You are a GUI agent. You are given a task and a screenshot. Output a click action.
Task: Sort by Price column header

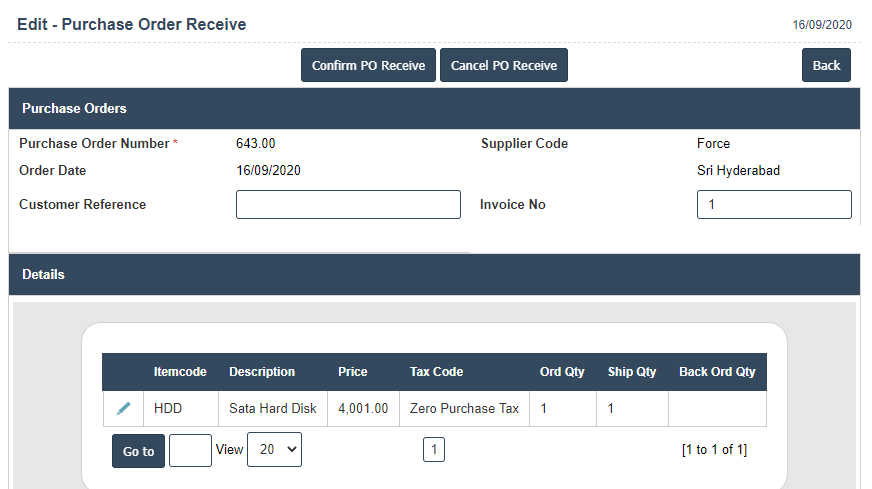click(353, 371)
